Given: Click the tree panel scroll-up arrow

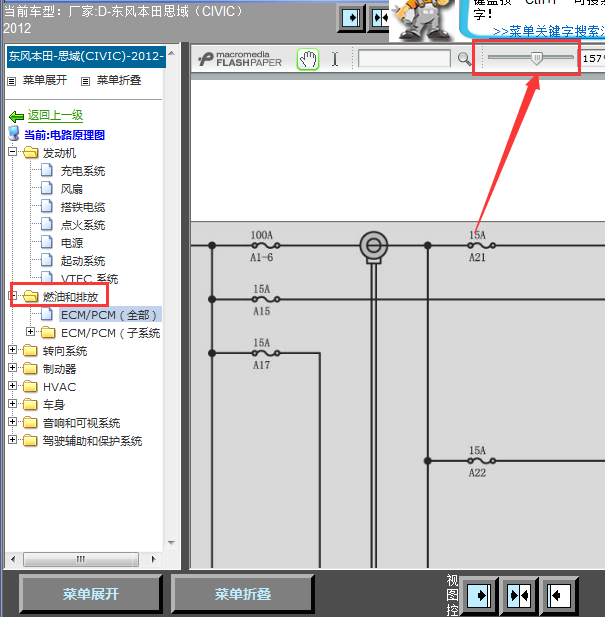Looking at the screenshot, I should click(172, 53).
